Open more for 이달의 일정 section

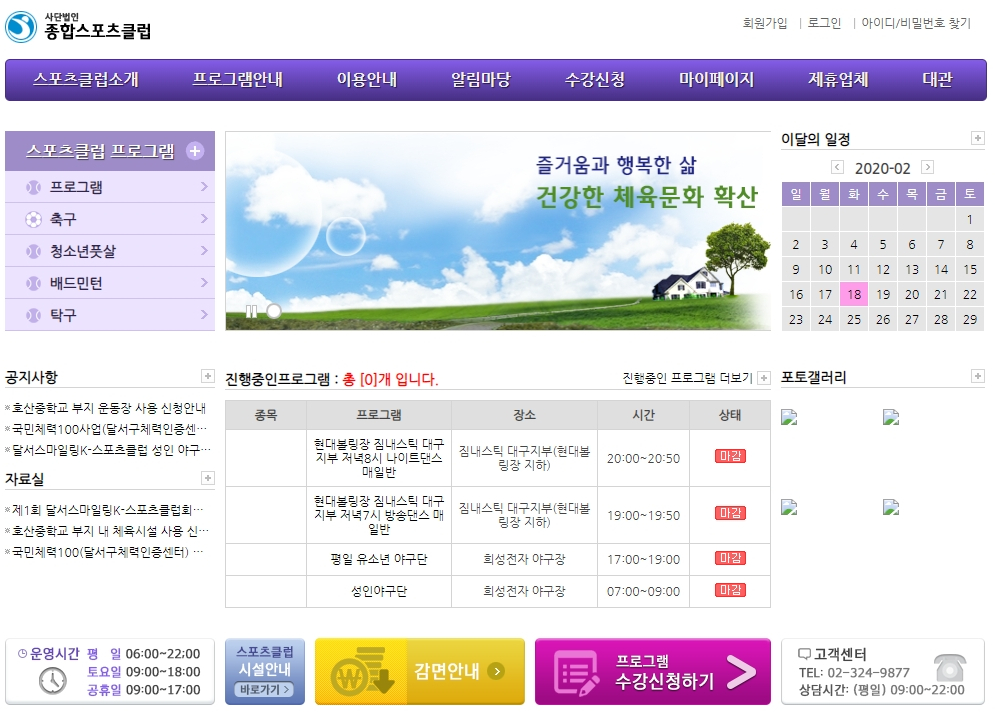click(977, 139)
